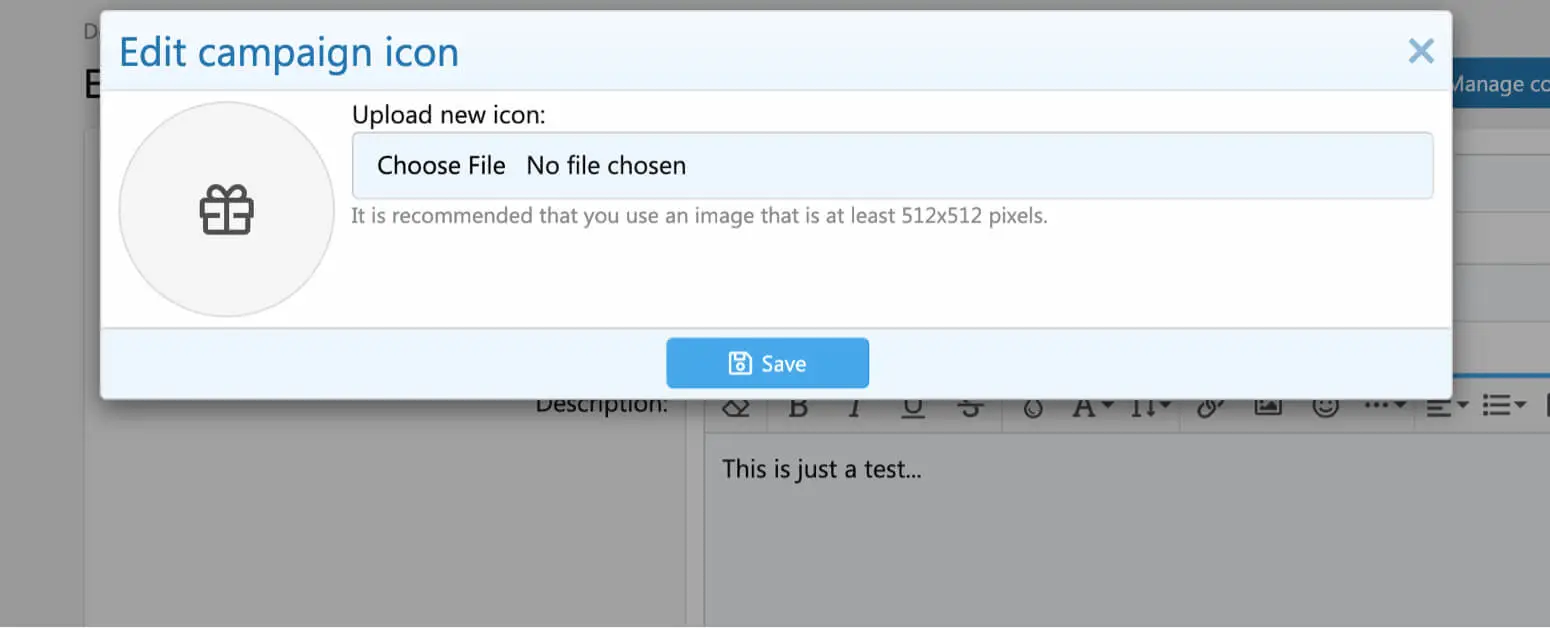Click the gift icon preview circle
This screenshot has height=628, width=1550.
[x=227, y=210]
